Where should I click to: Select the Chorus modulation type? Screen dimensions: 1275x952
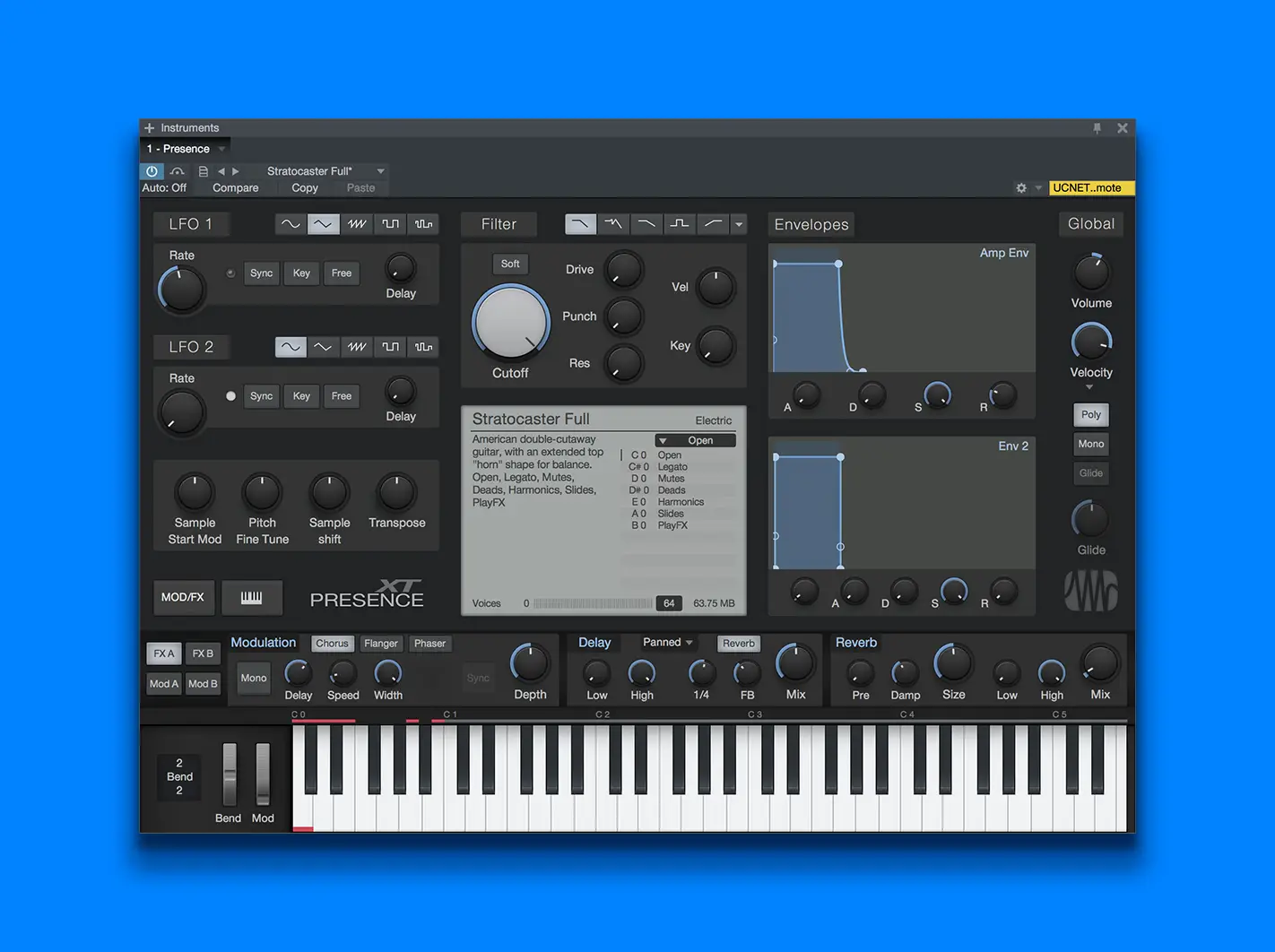point(332,644)
